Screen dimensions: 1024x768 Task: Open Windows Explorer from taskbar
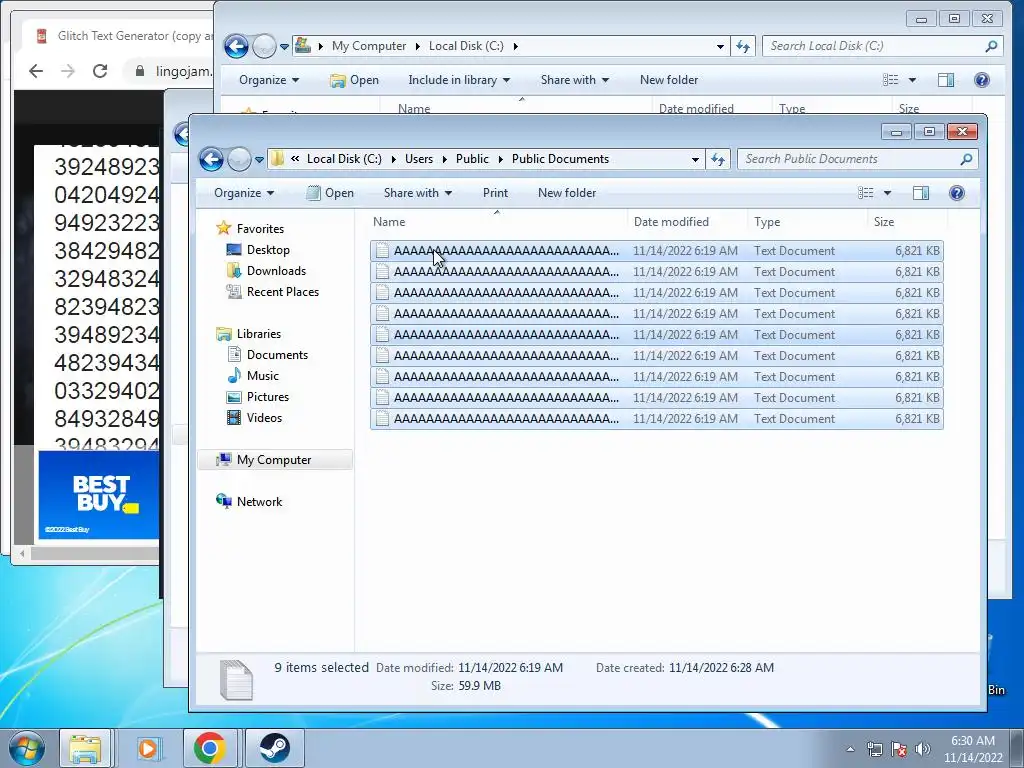pos(85,748)
